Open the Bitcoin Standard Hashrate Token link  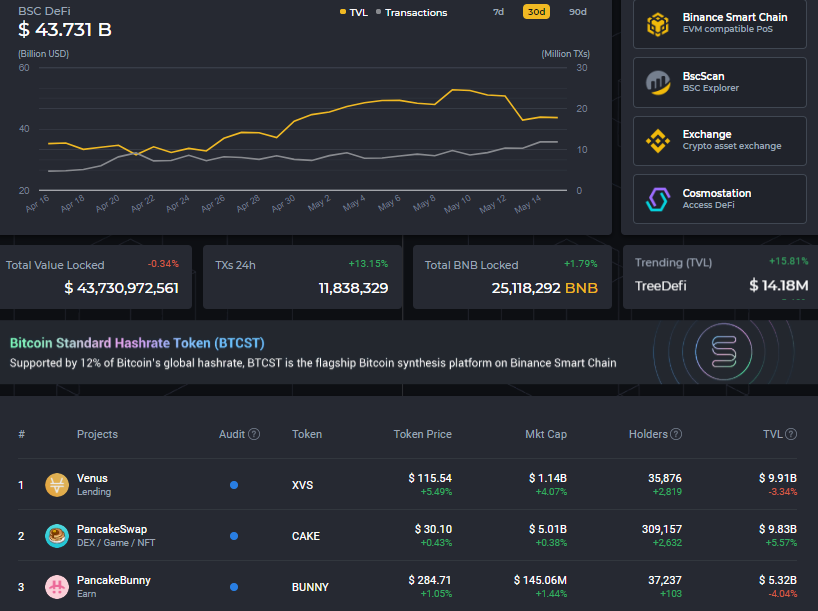click(x=136, y=342)
